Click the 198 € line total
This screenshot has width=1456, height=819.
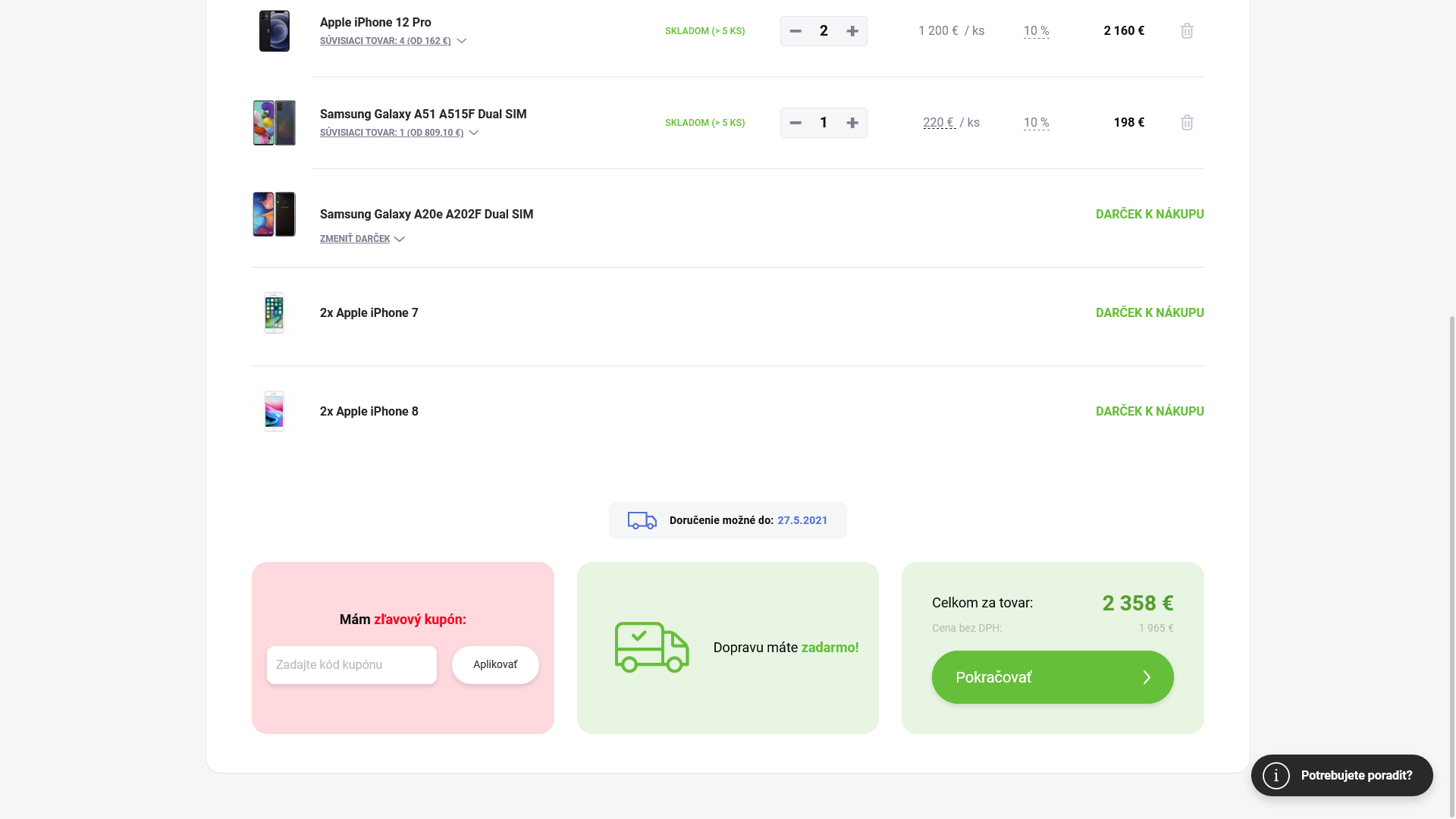[x=1129, y=123]
